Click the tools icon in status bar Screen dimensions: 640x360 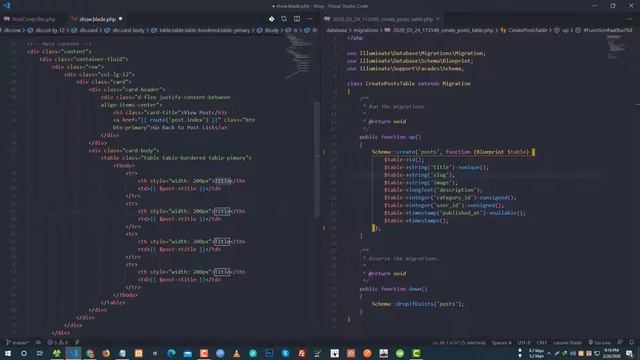click(x=77, y=342)
